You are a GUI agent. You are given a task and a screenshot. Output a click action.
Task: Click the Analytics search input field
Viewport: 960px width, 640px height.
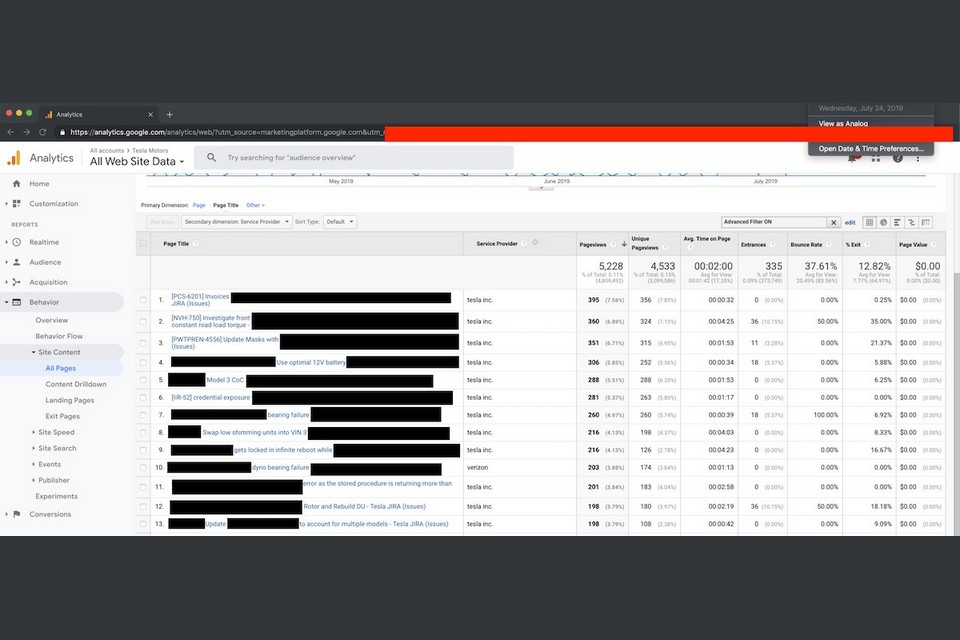(x=354, y=157)
